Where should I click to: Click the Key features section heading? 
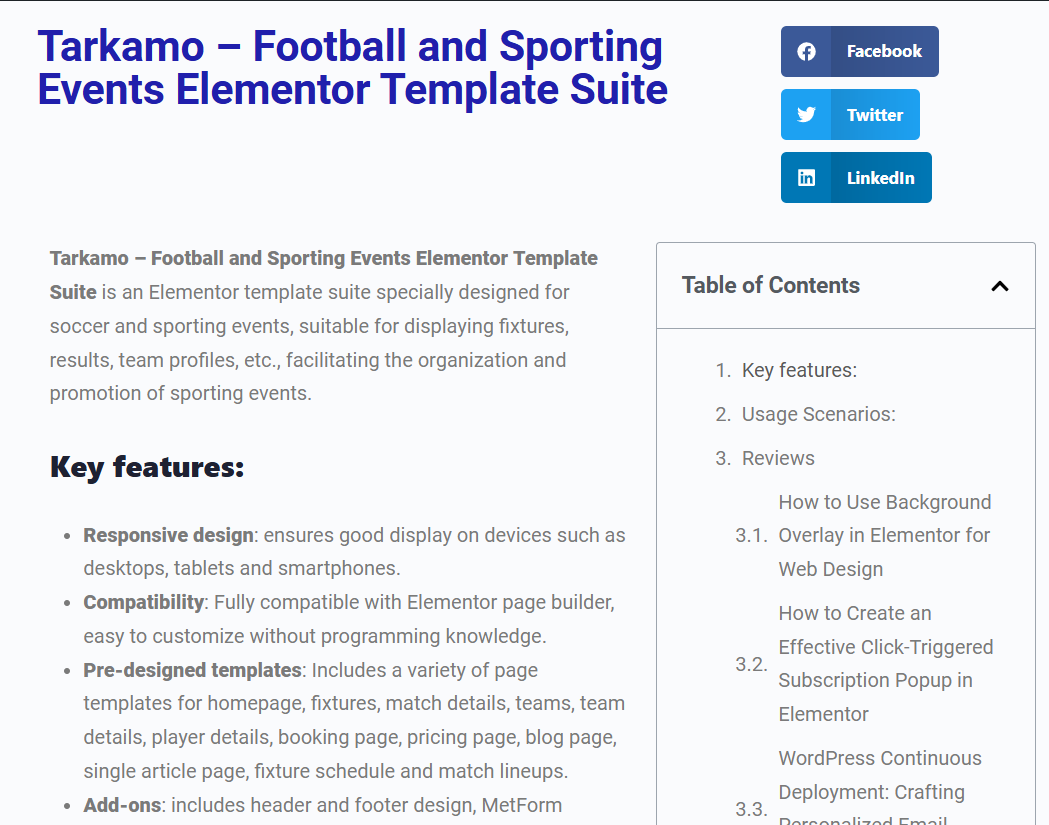click(147, 467)
